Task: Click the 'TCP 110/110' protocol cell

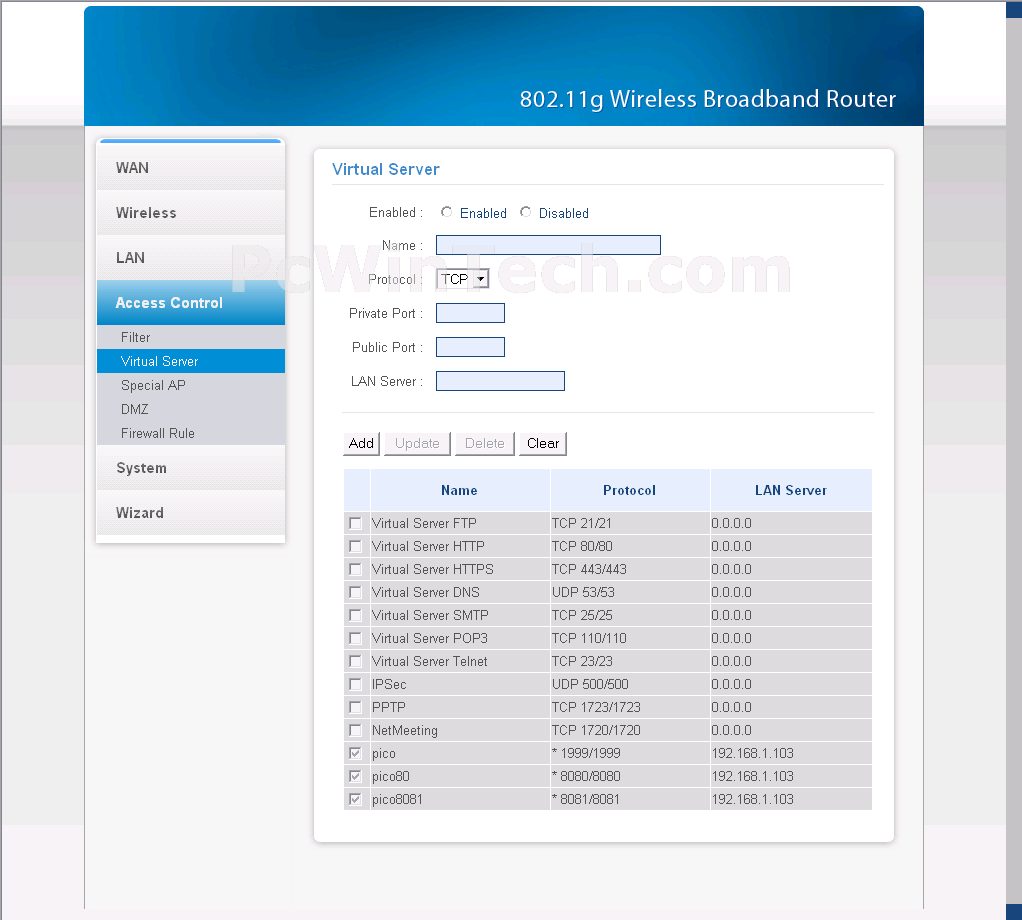Action: pyautogui.click(x=630, y=638)
